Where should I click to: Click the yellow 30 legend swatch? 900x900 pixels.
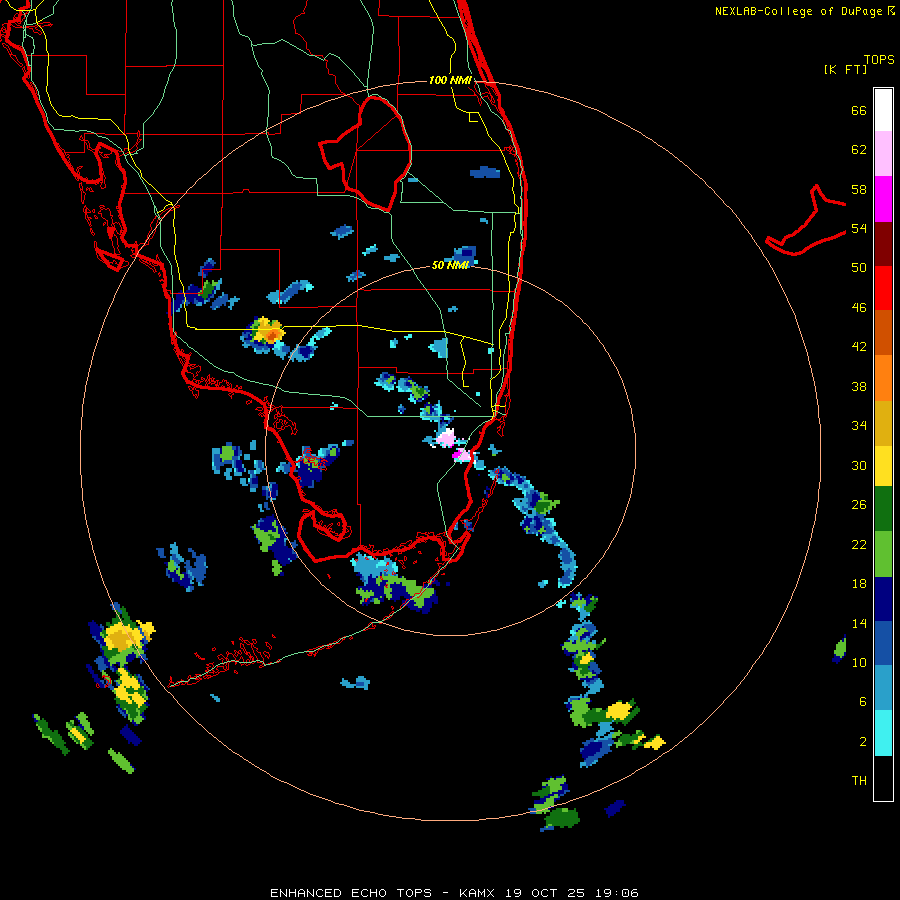coord(883,466)
